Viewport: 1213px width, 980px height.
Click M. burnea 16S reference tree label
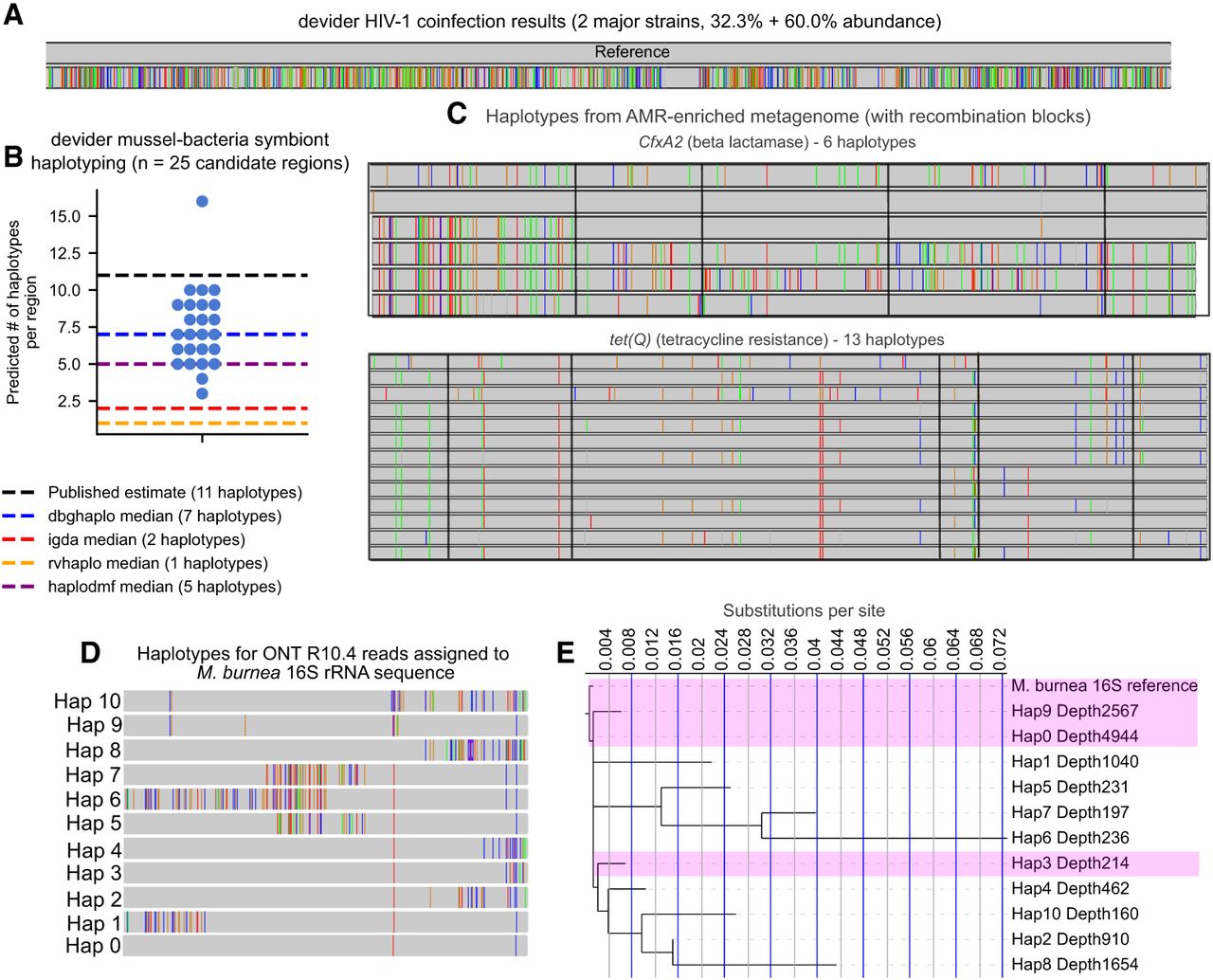[x=1103, y=685]
